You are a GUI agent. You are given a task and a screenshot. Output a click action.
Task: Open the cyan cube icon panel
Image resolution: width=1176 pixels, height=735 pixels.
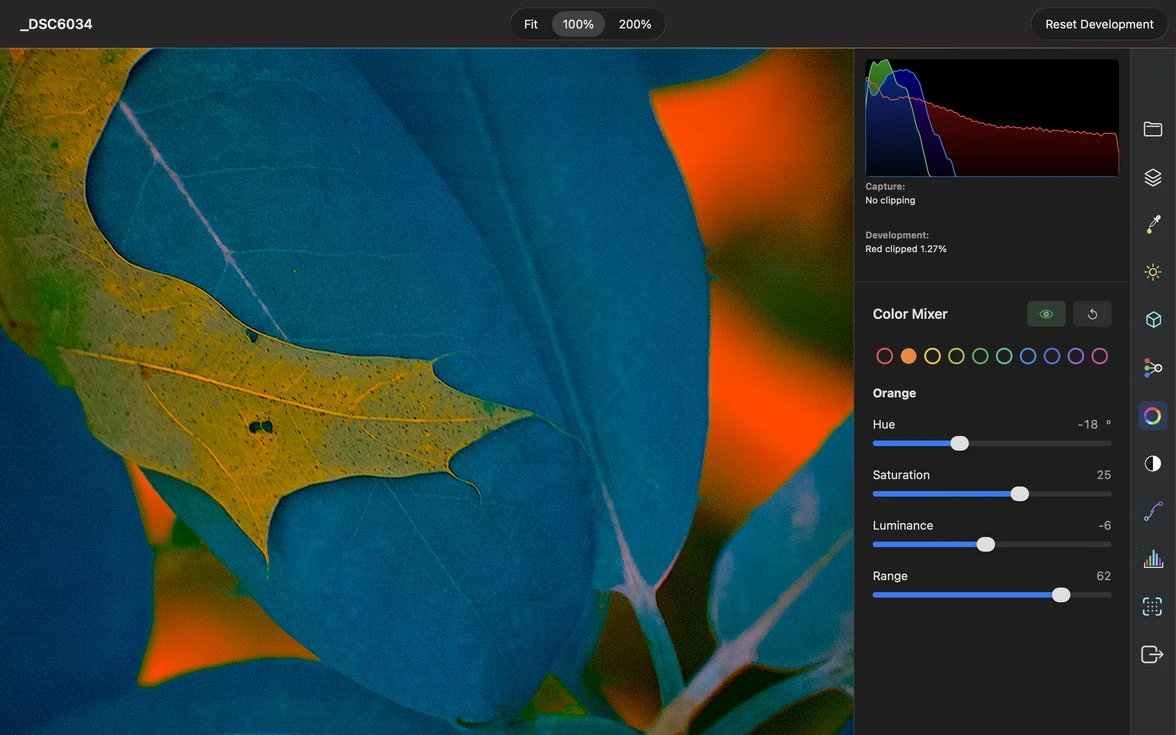1153,320
